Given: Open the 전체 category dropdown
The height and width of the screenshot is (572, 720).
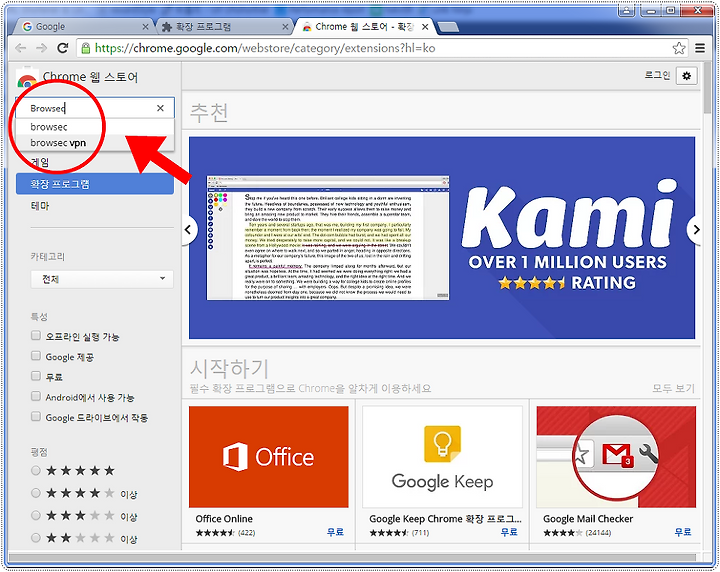Looking at the screenshot, I should pyautogui.click(x=102, y=279).
